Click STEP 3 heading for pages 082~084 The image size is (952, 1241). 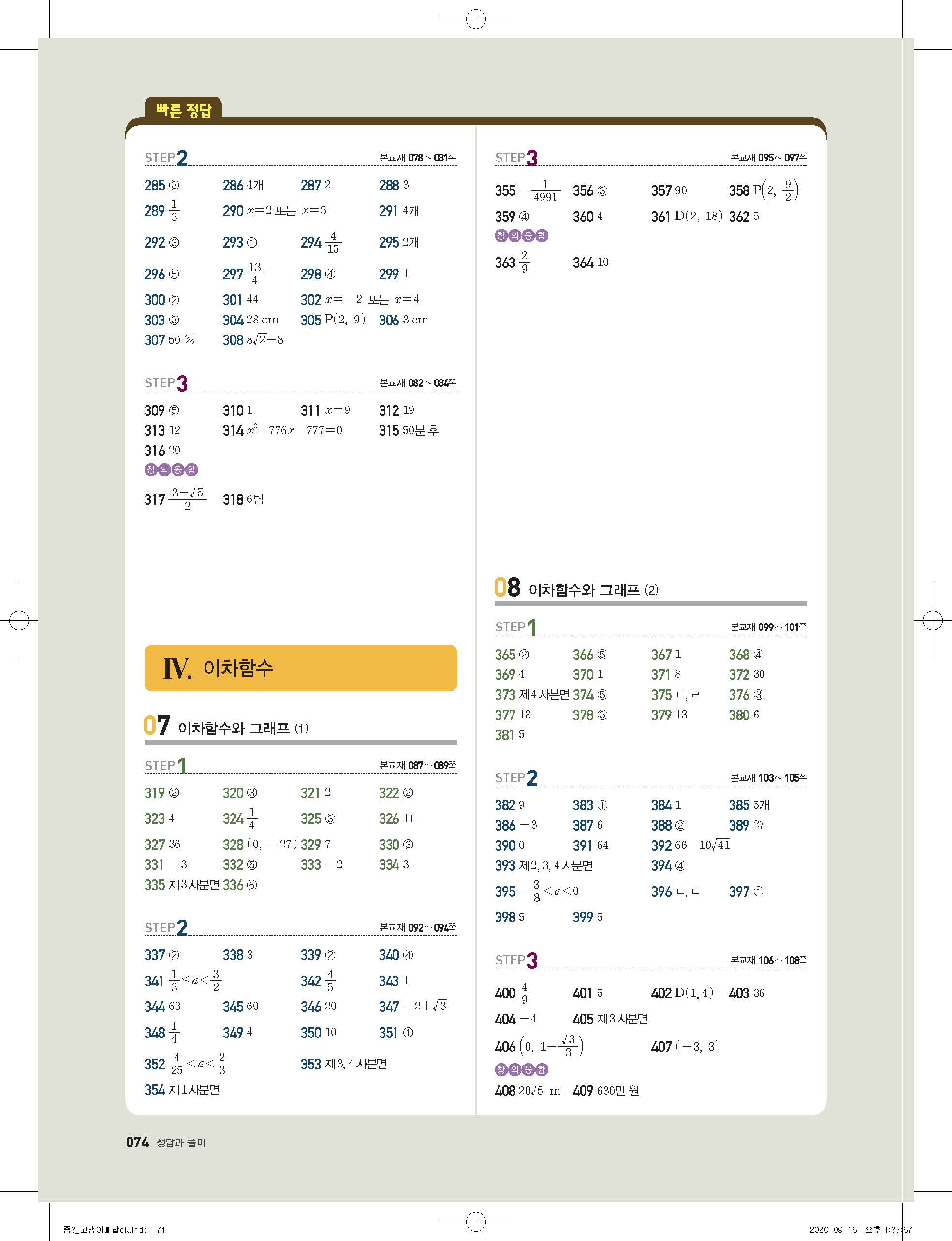coord(166,383)
